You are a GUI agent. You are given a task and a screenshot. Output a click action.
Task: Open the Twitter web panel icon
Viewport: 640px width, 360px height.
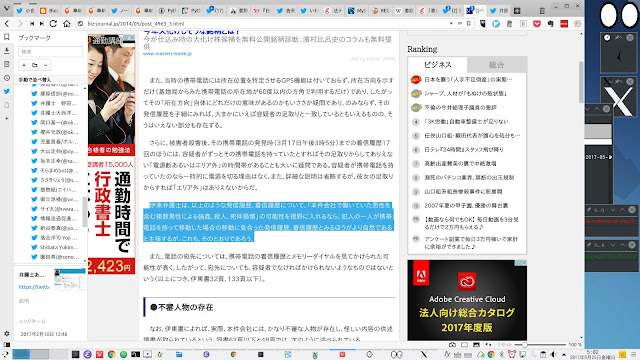tap(7, 91)
